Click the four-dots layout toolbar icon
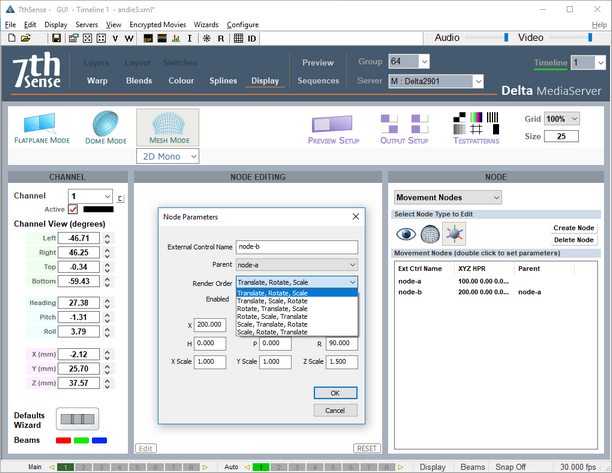 [101, 38]
